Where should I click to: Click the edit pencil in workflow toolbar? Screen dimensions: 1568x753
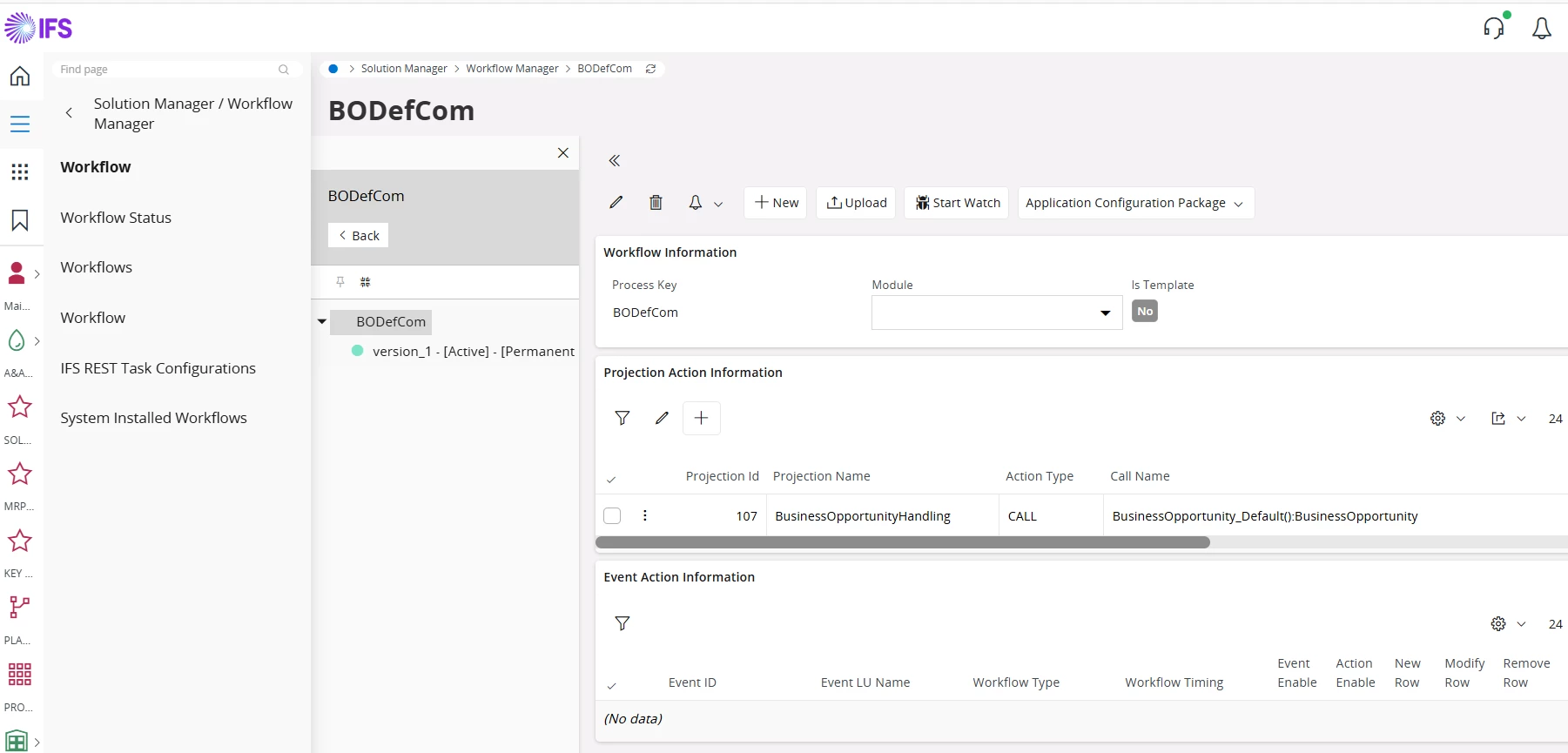[x=616, y=203]
